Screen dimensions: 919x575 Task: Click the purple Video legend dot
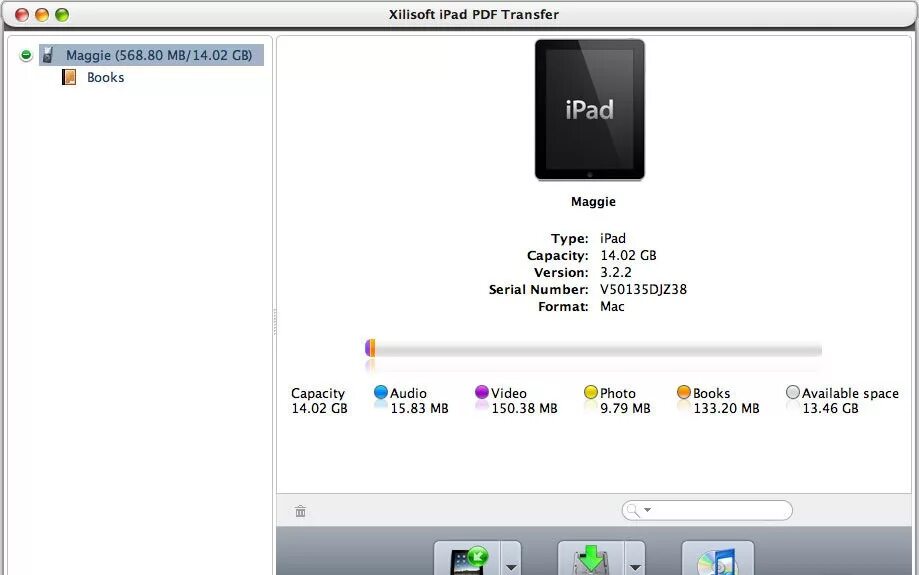click(482, 392)
